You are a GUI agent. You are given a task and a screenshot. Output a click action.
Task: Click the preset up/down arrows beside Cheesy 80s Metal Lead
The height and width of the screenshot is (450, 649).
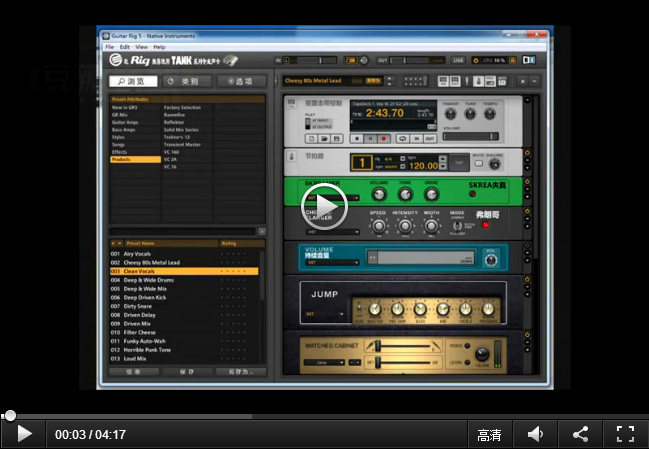[389, 81]
